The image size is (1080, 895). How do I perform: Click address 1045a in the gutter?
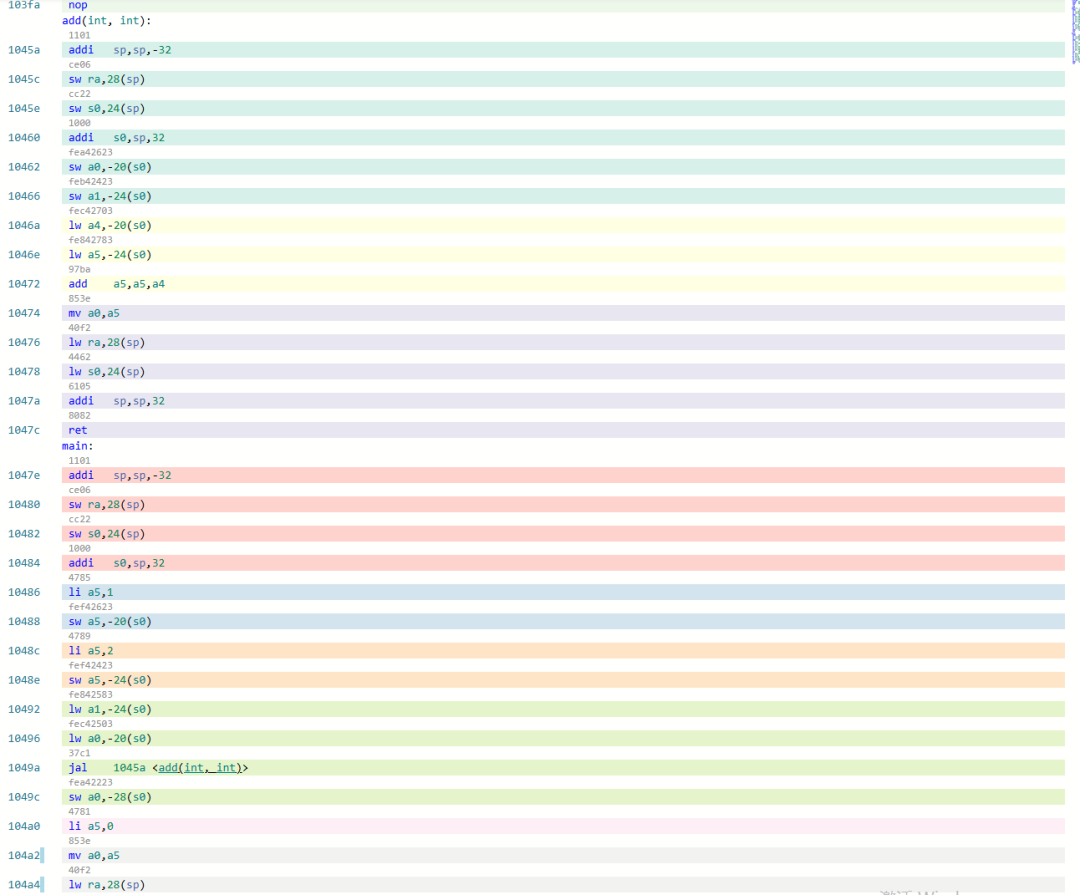(24, 50)
